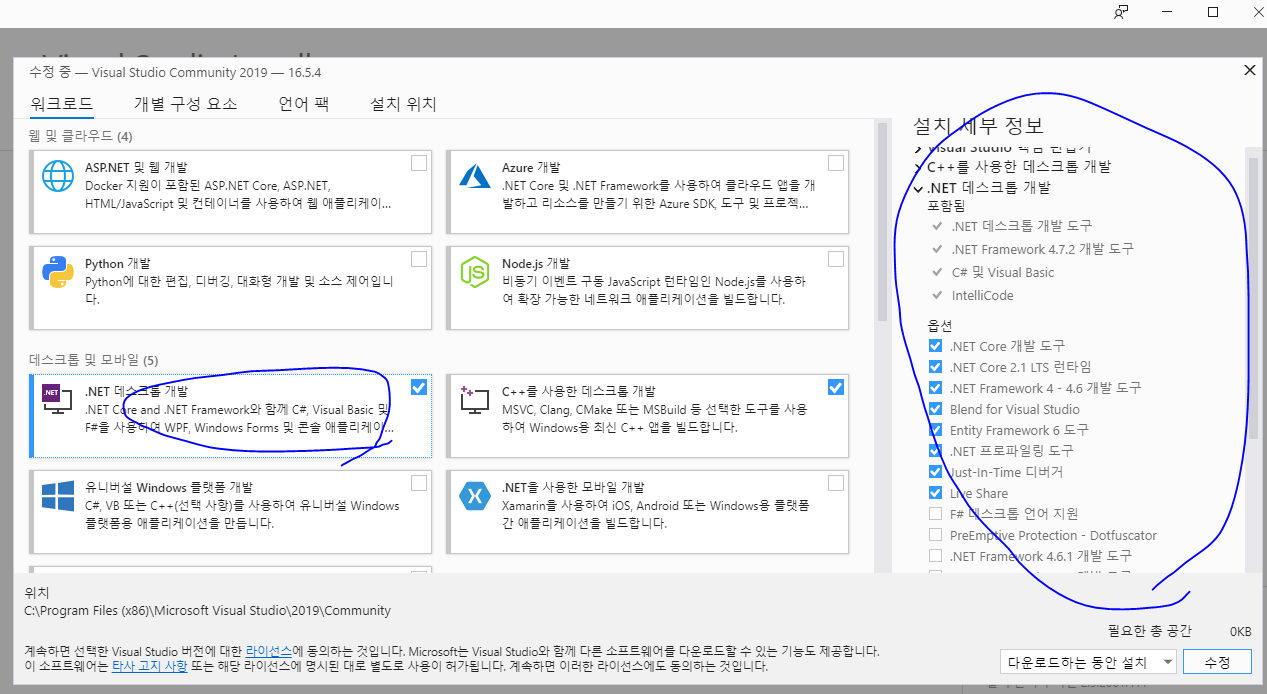The width and height of the screenshot is (1267, 694).
Task: Select the Python 개발 workload card
Action: (231, 288)
